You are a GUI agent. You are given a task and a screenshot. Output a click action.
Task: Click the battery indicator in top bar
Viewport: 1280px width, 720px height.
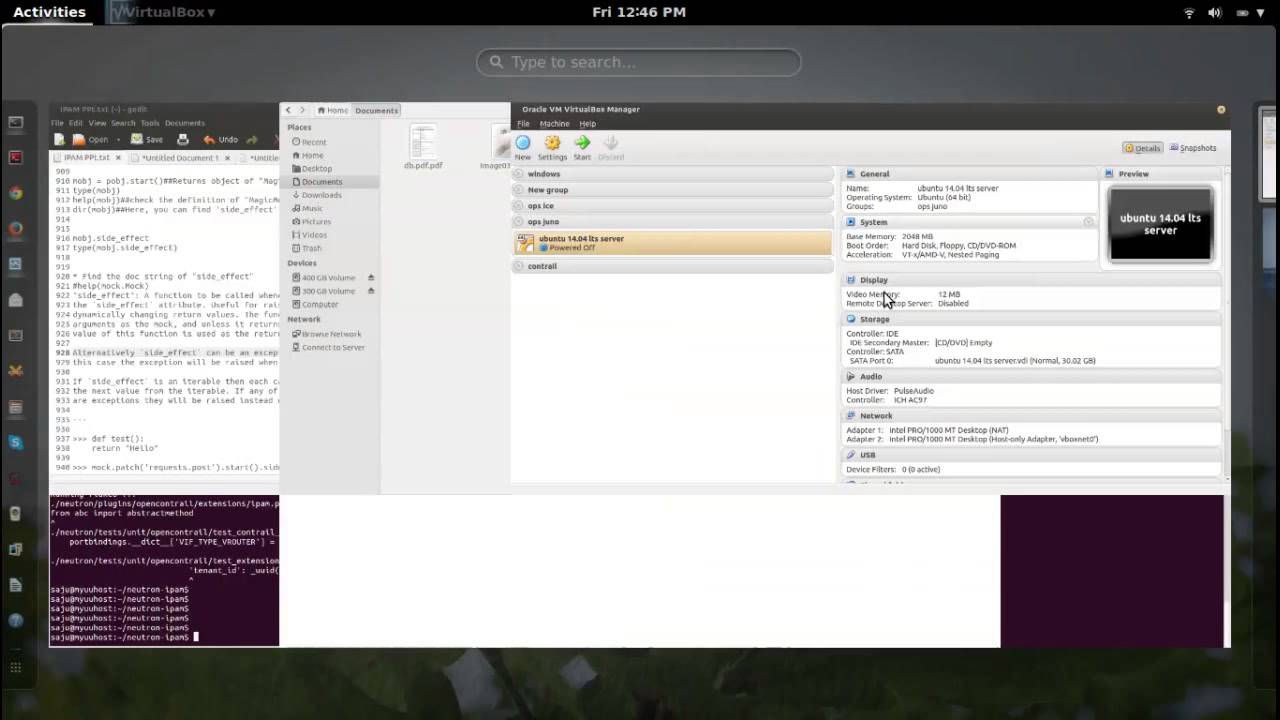click(1242, 13)
